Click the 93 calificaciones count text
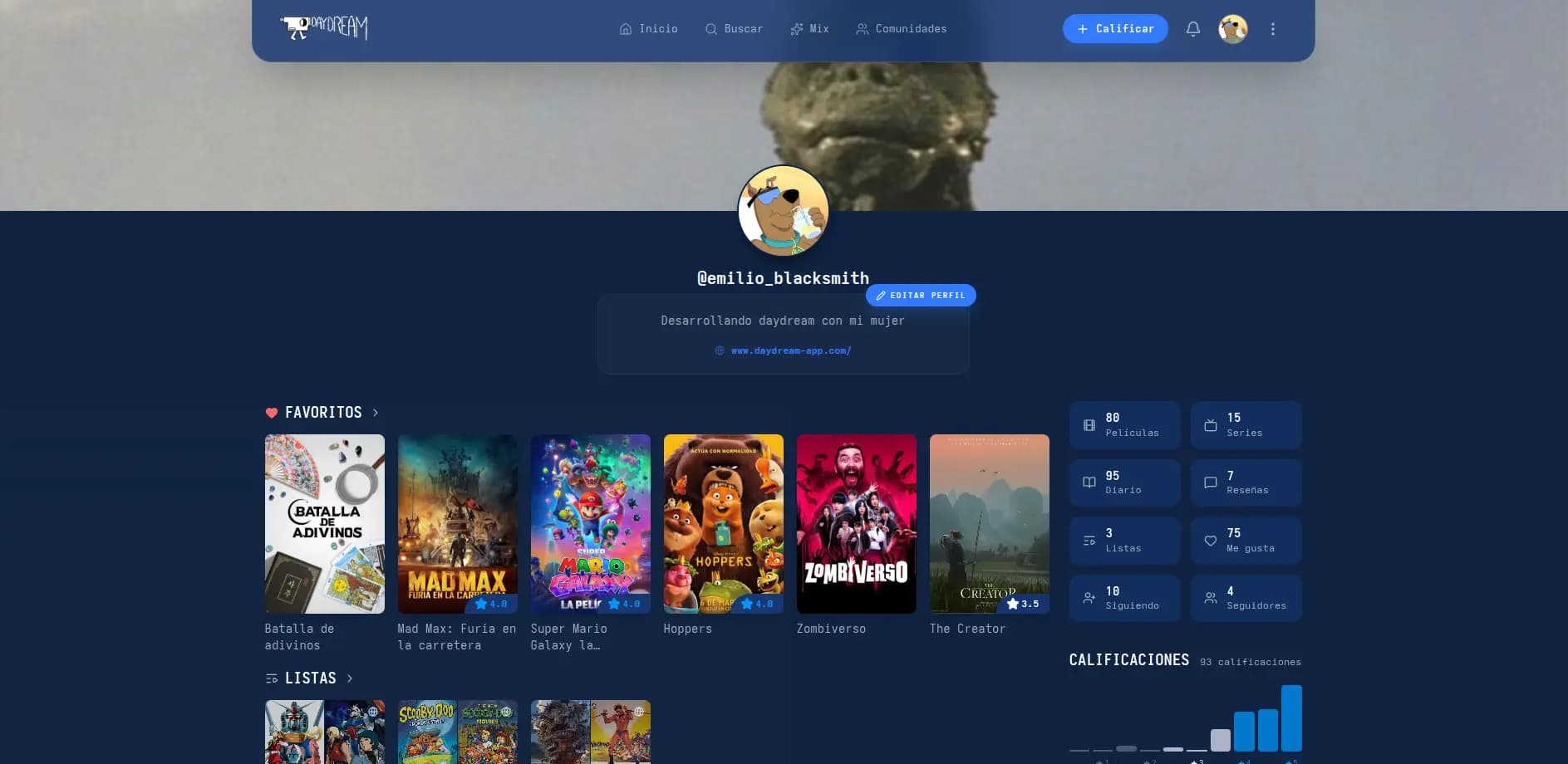The image size is (1568, 764). click(1251, 662)
